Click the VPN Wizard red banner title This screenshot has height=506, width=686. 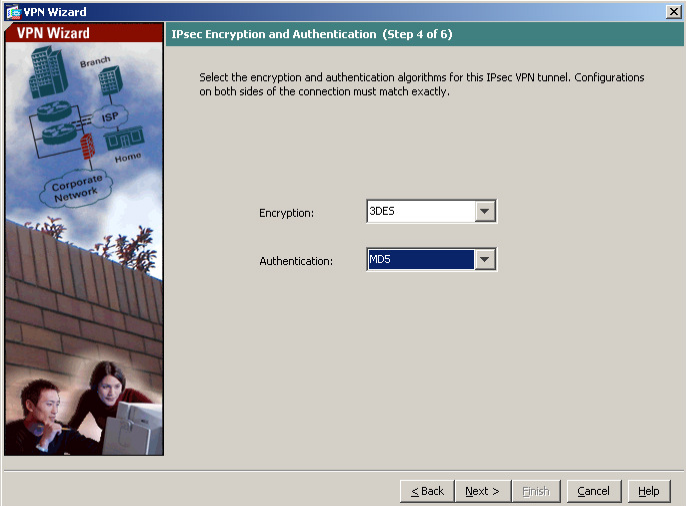click(x=53, y=33)
